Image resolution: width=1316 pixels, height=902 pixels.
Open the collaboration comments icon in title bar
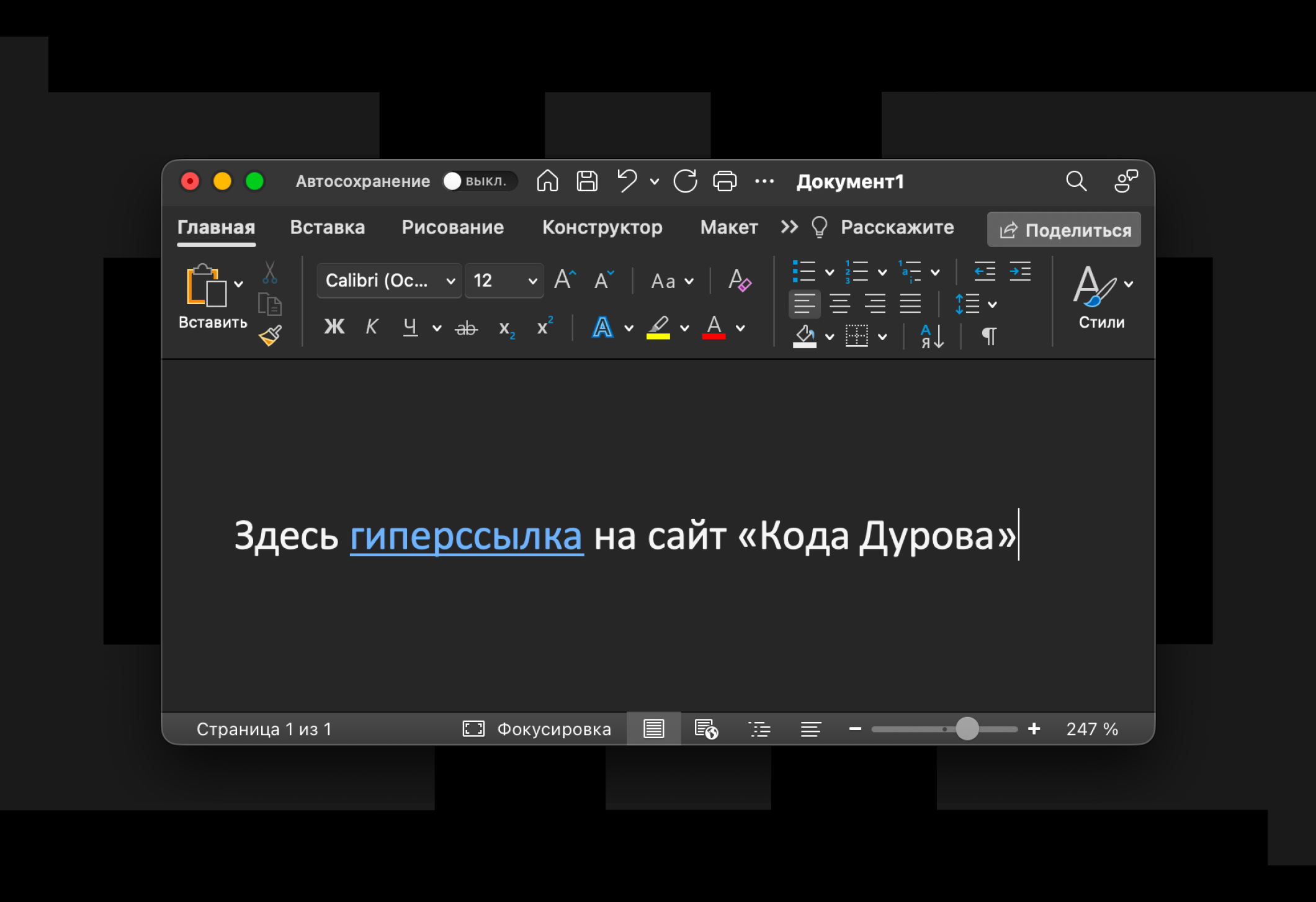coord(1126,181)
